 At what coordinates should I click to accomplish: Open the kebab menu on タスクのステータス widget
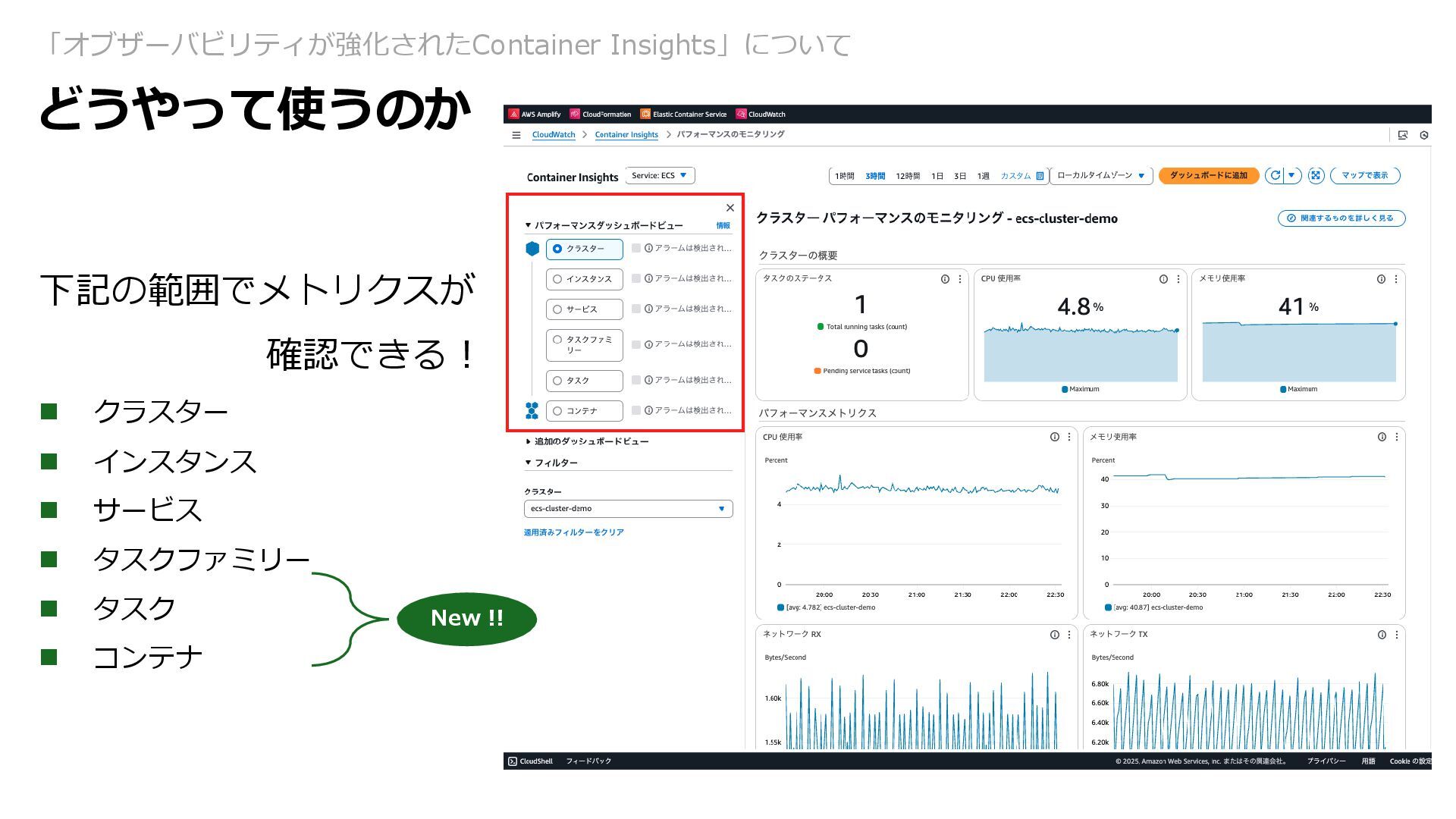tap(960, 279)
